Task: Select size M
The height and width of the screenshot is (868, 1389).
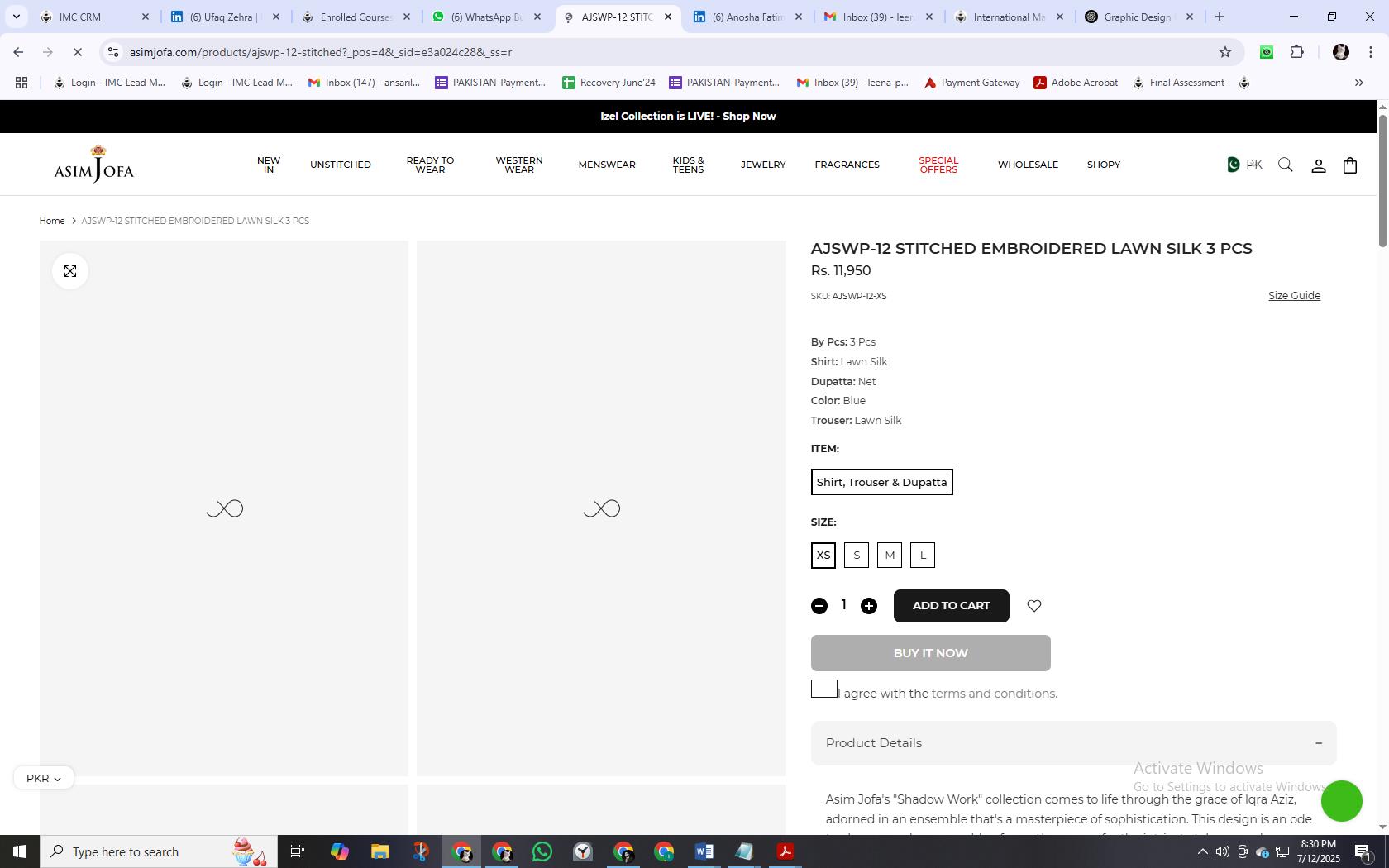Action: tap(890, 556)
